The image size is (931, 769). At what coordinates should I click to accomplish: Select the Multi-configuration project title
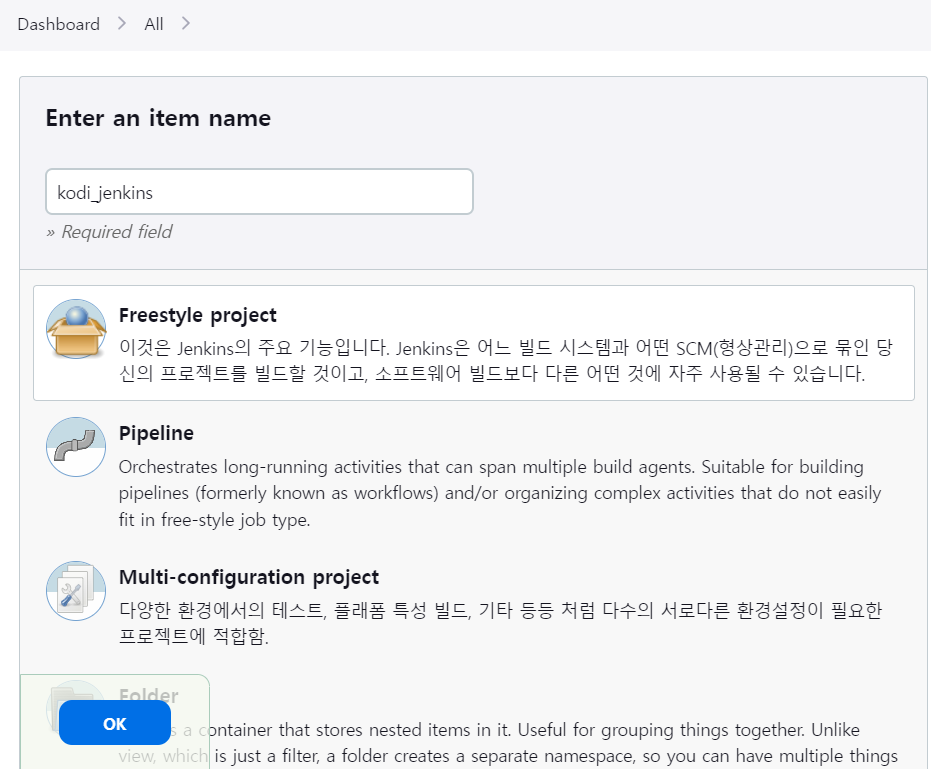(249, 577)
